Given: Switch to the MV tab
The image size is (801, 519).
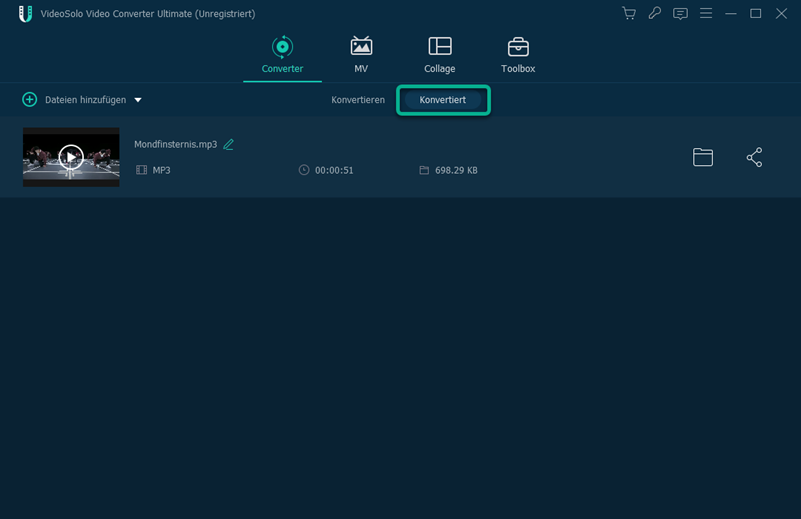Looking at the screenshot, I should (361, 55).
